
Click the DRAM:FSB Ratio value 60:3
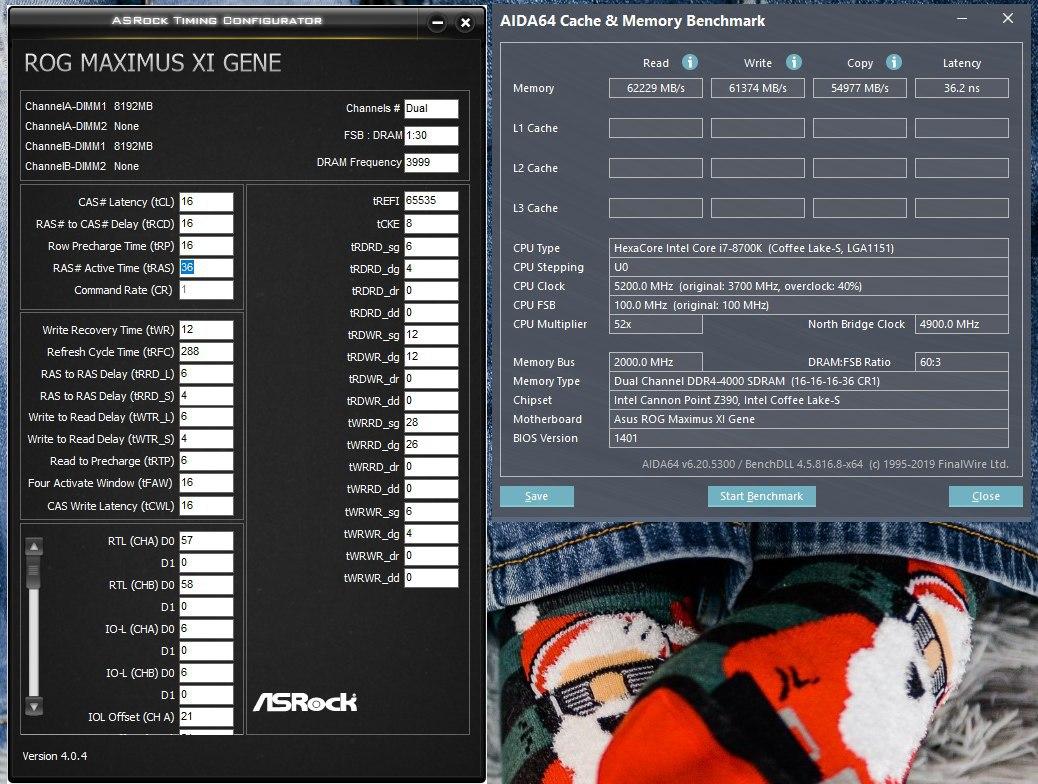pyautogui.click(x=962, y=362)
